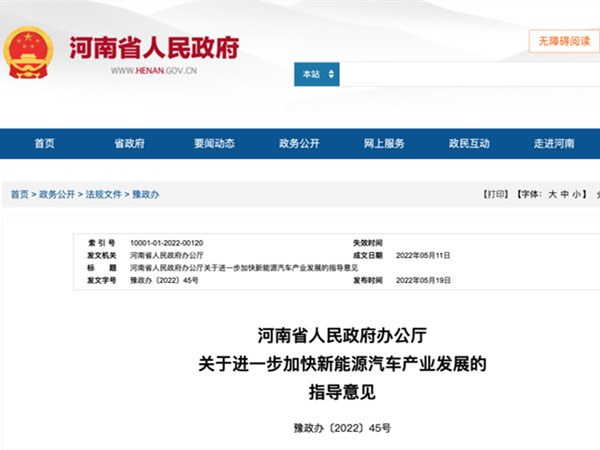The width and height of the screenshot is (600, 450).
Task: Select 要闻动态 in the navigation bar
Action: pos(214,144)
